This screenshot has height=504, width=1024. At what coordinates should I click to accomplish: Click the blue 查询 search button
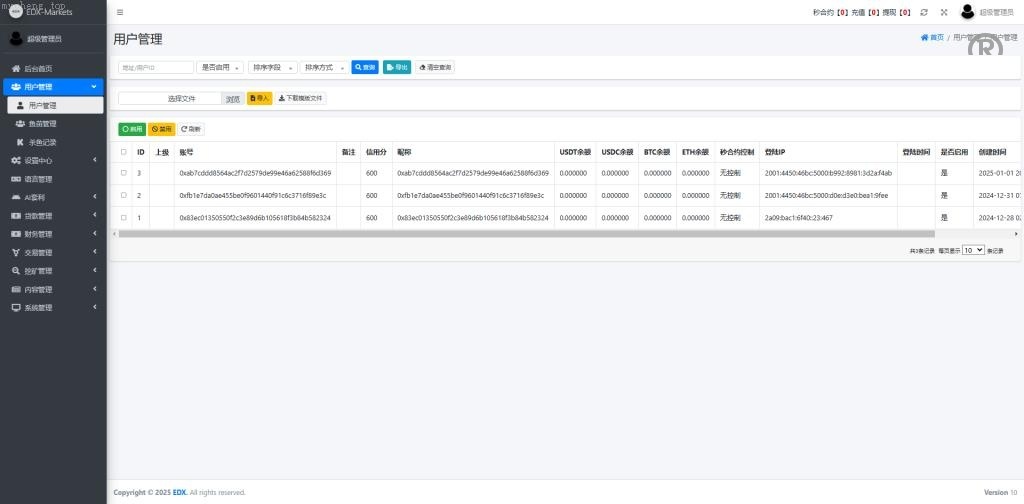tap(365, 67)
